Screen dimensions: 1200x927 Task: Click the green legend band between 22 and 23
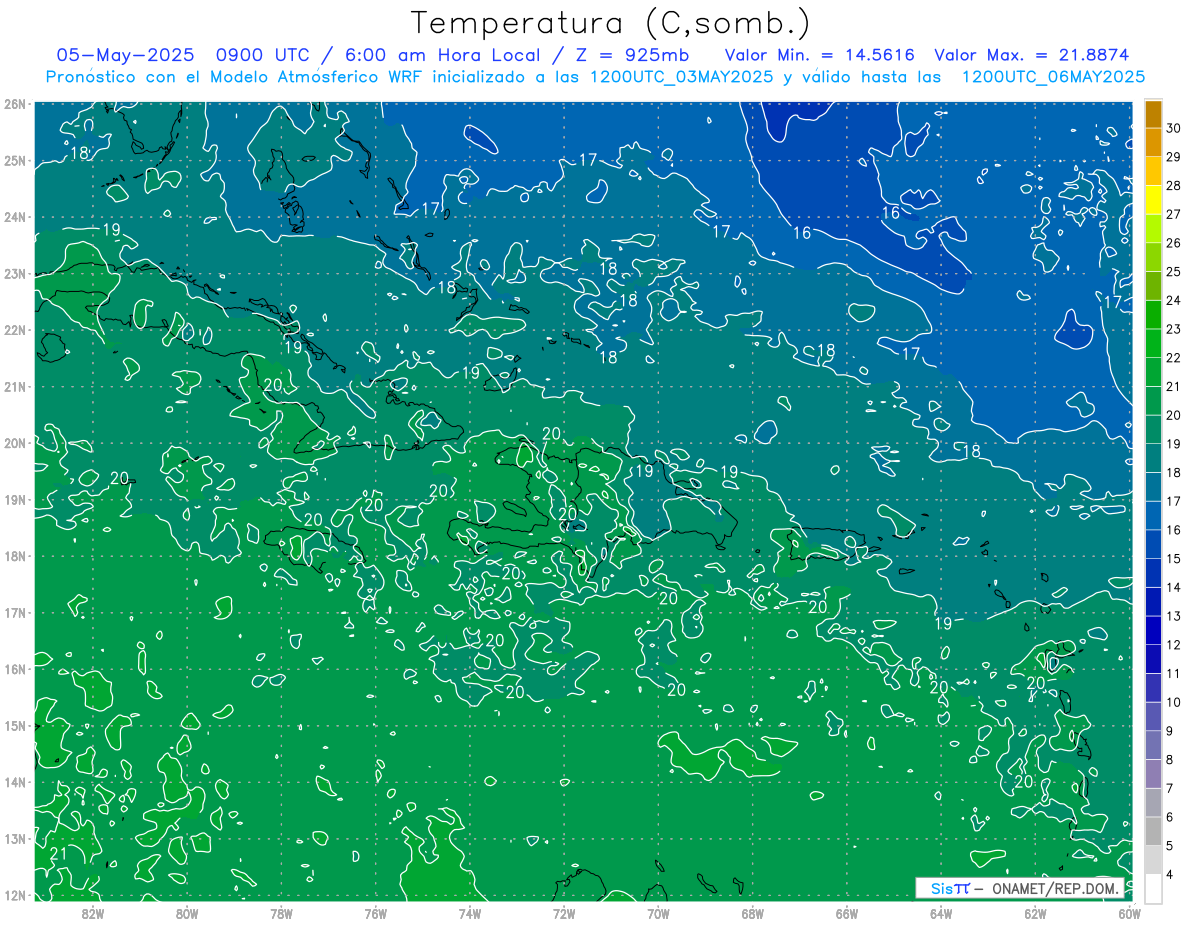pyautogui.click(x=1153, y=343)
